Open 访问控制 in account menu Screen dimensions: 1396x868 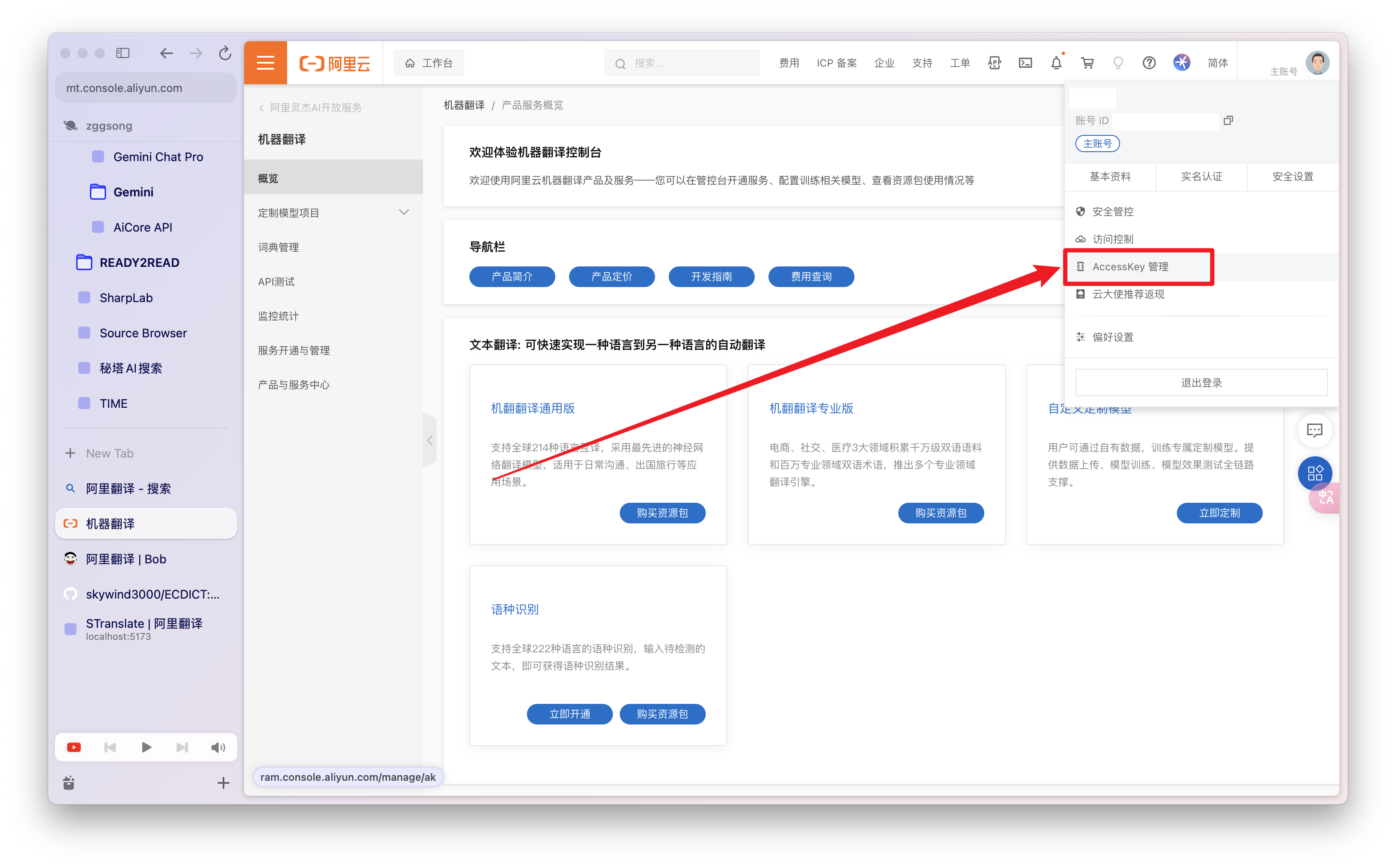(x=1201, y=239)
